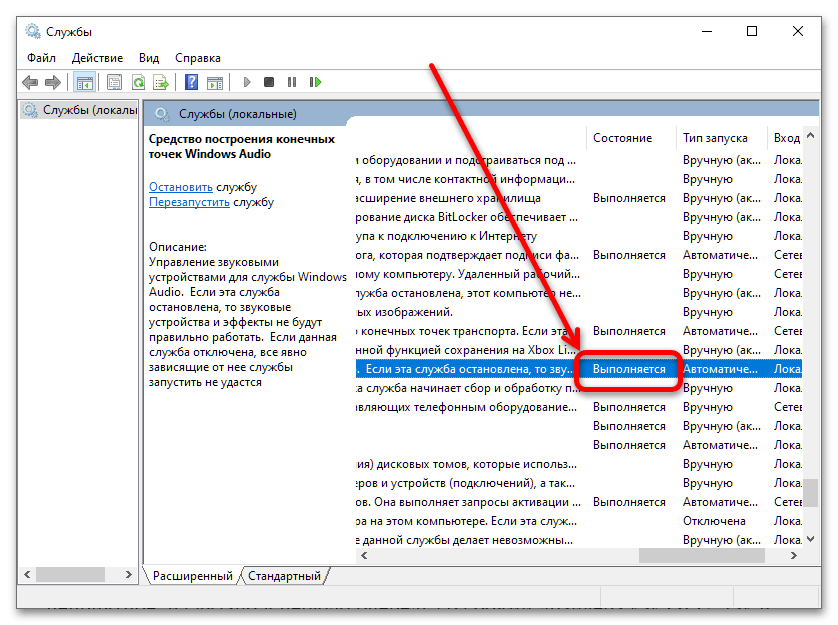This screenshot has height=625, width=838.
Task: Open the Файл menu
Action: coord(41,58)
